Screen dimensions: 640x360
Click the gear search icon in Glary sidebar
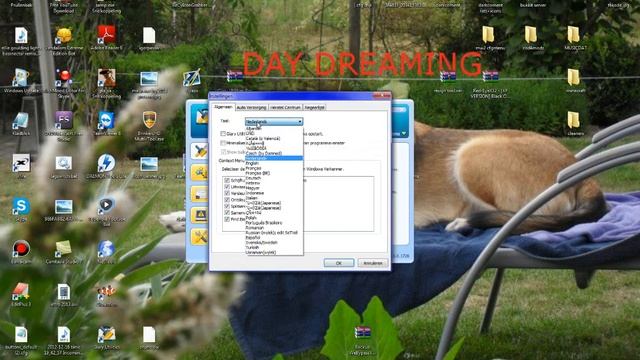[x=200, y=172]
